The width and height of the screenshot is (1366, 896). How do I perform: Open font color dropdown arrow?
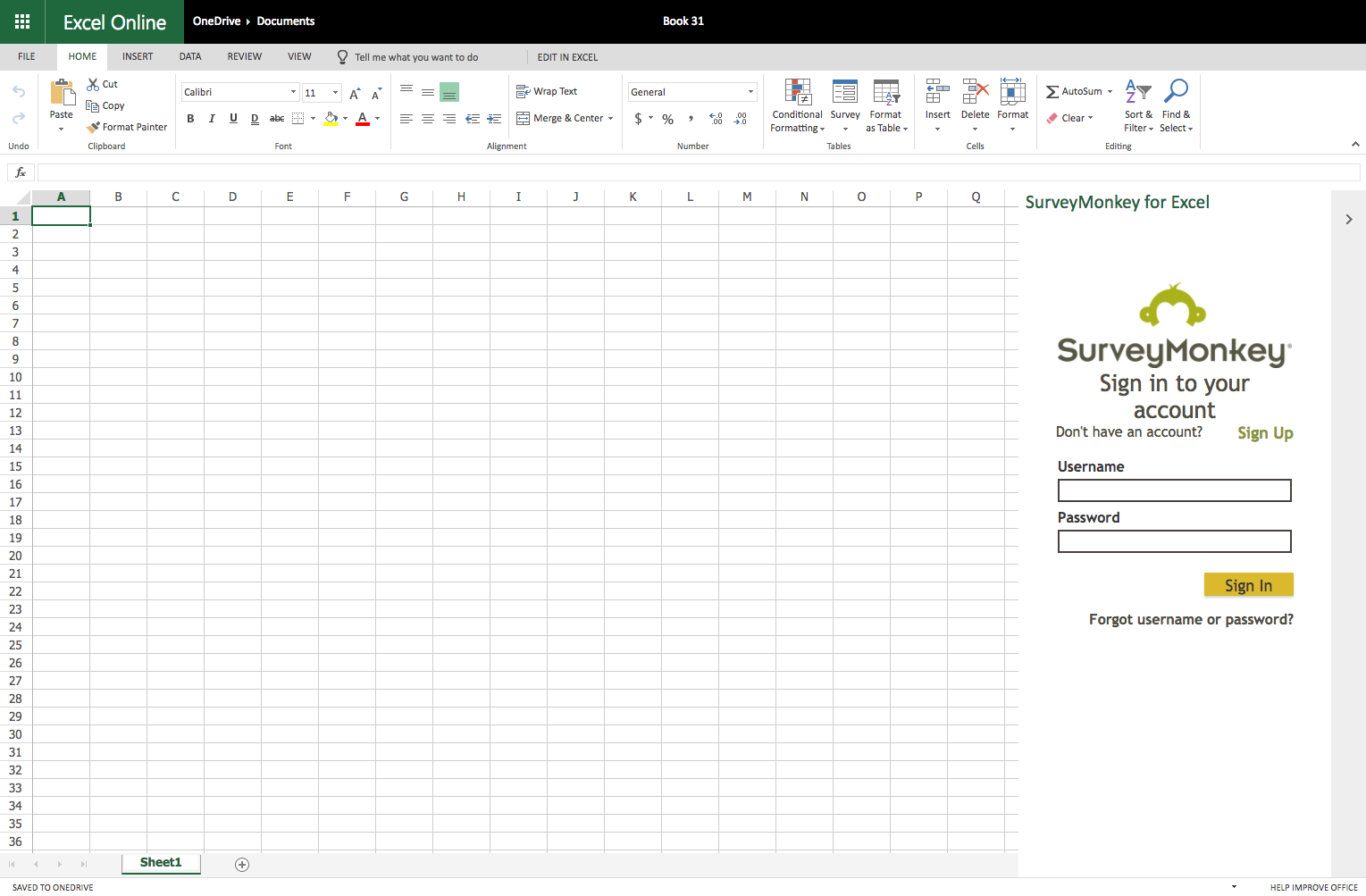377,119
